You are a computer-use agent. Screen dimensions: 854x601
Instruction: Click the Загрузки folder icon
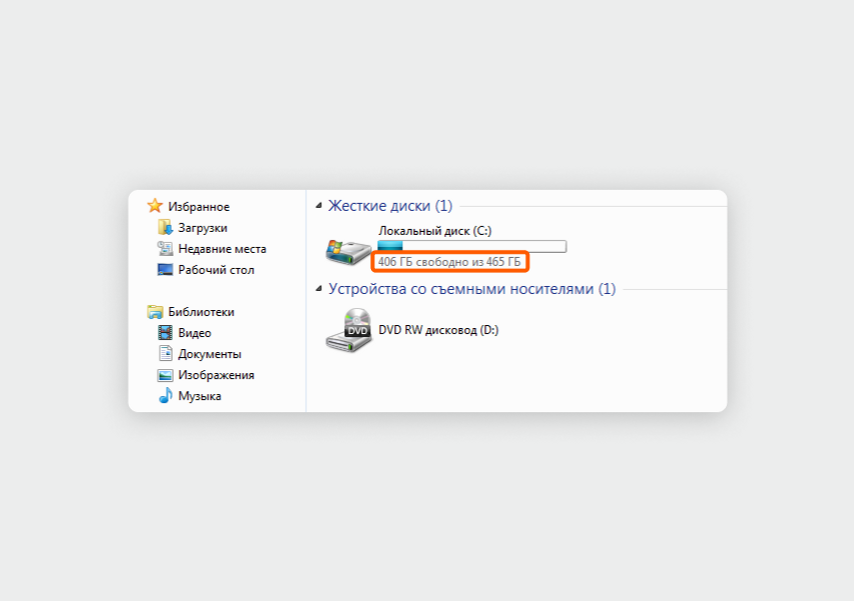click(165, 227)
